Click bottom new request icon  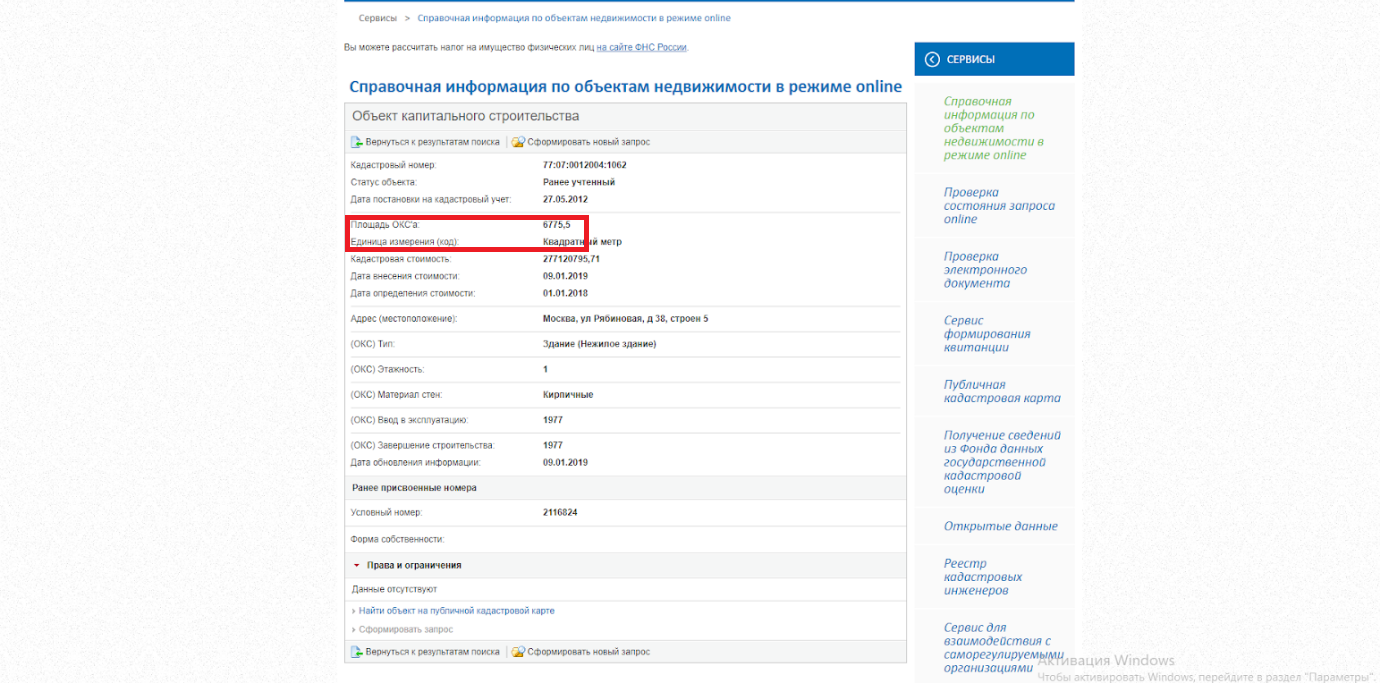pos(518,652)
